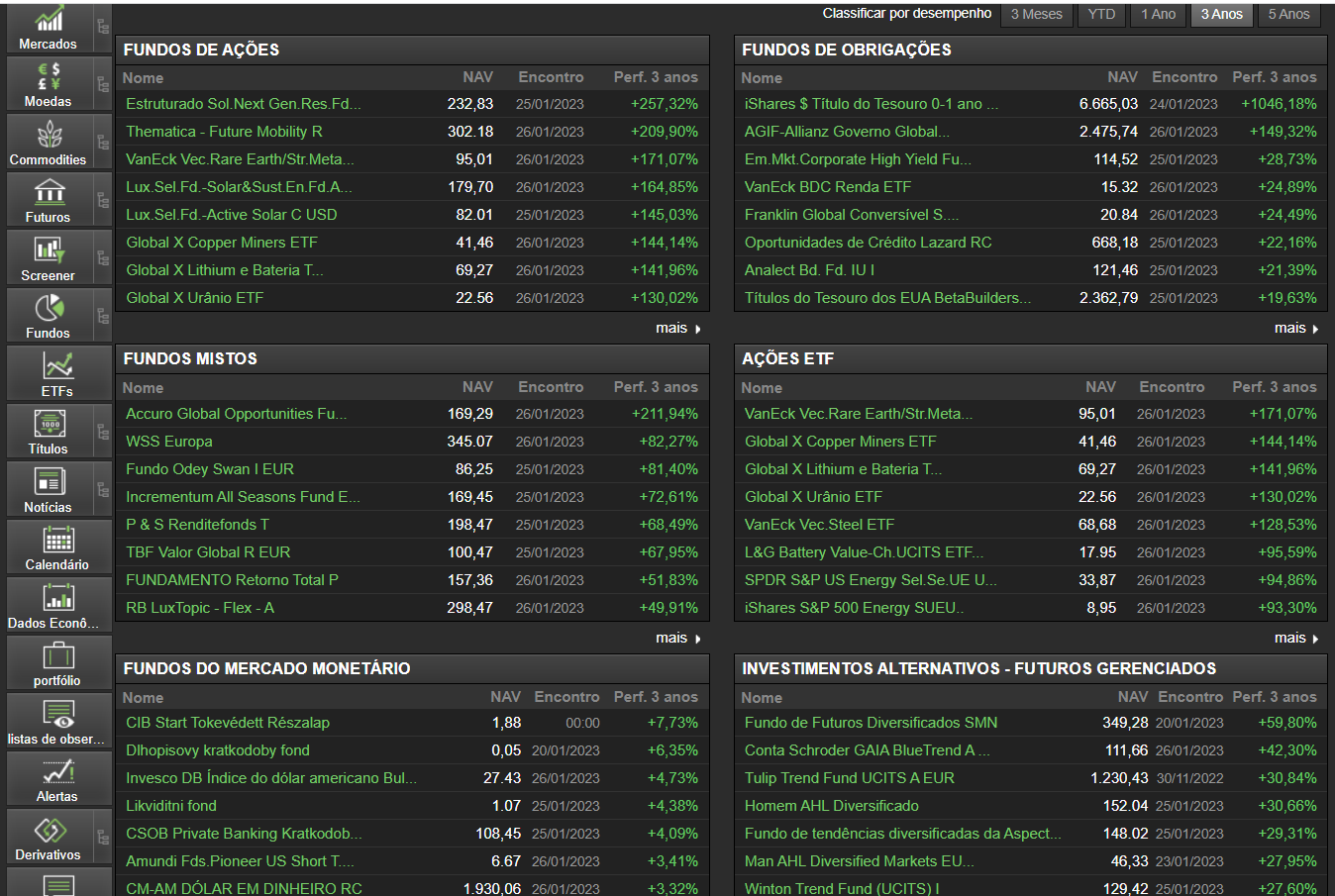Open Homem AHL Diversificado fund
Image resolution: width=1335 pixels, height=896 pixels.
(832, 806)
